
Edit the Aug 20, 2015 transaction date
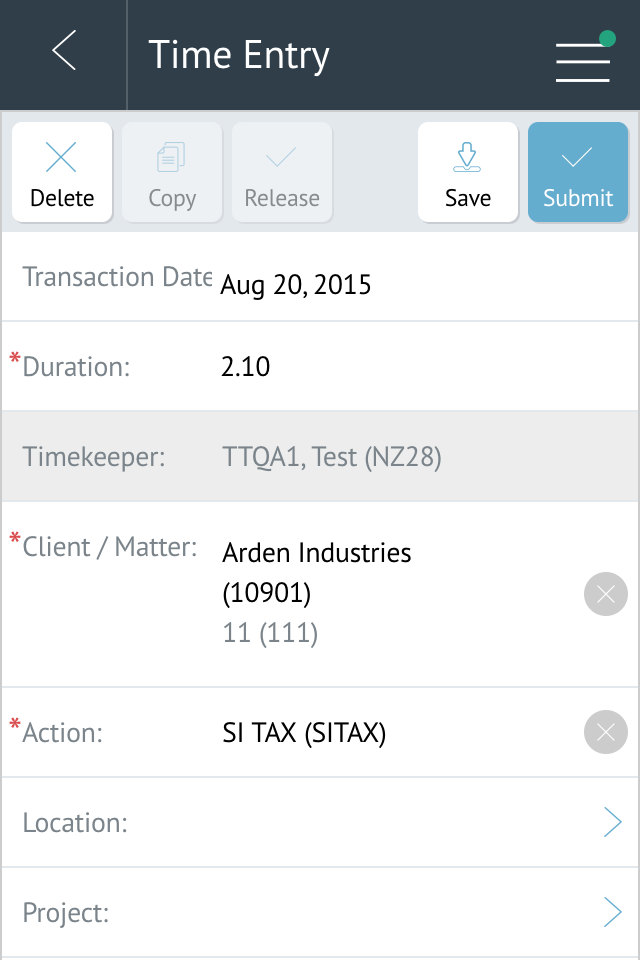coord(296,285)
